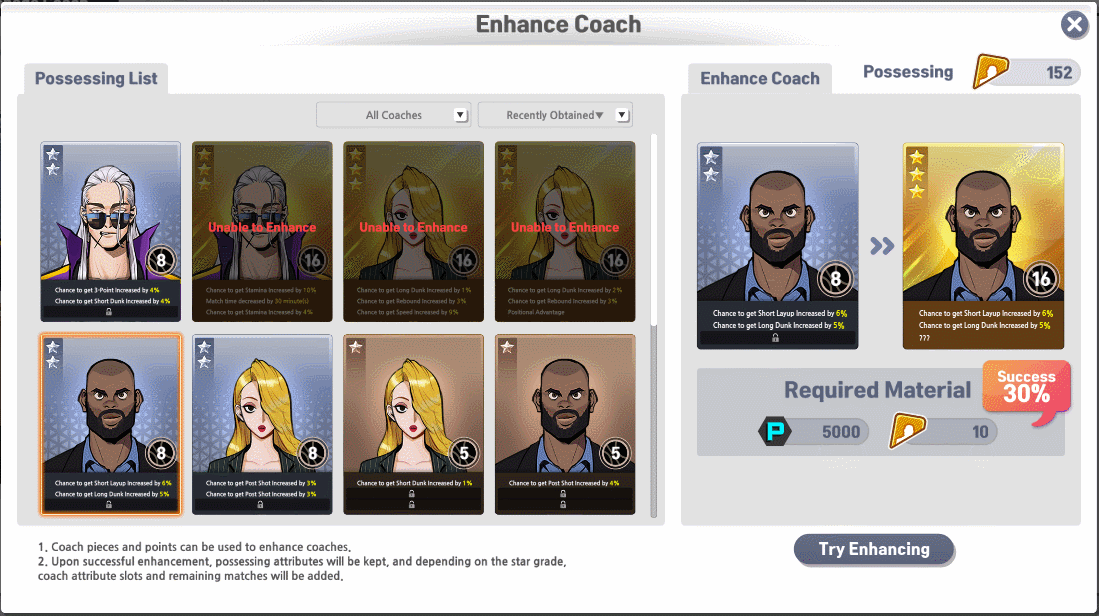Open the Recently Obtained sort dropdown
Image resolution: width=1099 pixels, height=616 pixels.
[555, 115]
